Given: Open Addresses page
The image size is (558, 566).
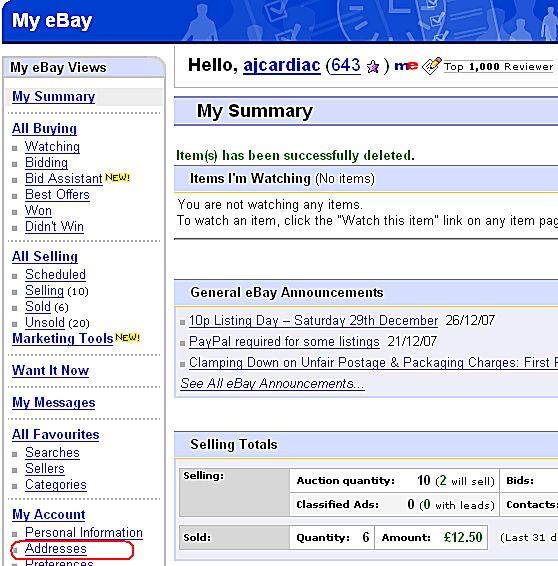Looking at the screenshot, I should [x=56, y=549].
